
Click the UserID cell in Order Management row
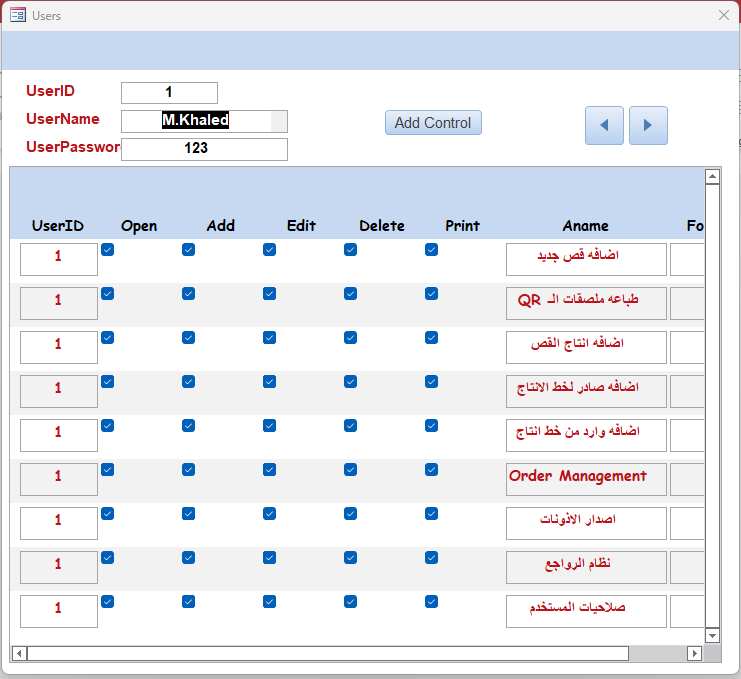[x=59, y=479]
